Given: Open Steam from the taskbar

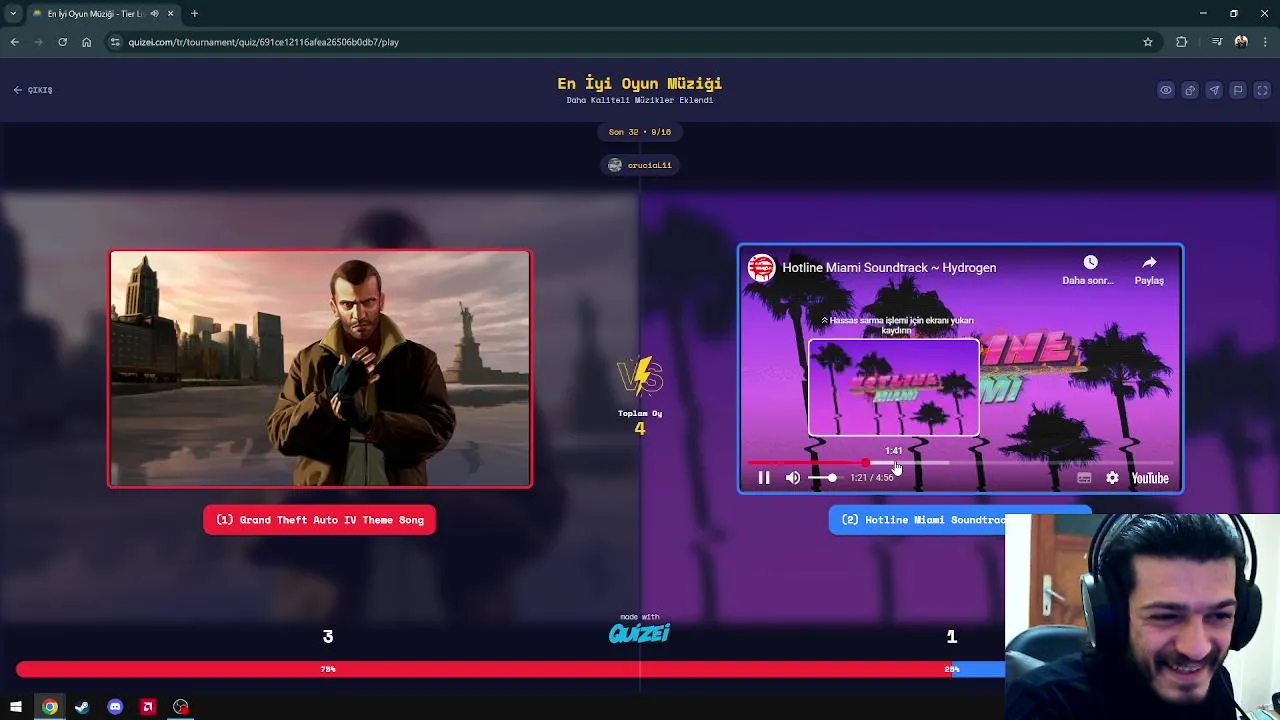Looking at the screenshot, I should tap(82, 707).
